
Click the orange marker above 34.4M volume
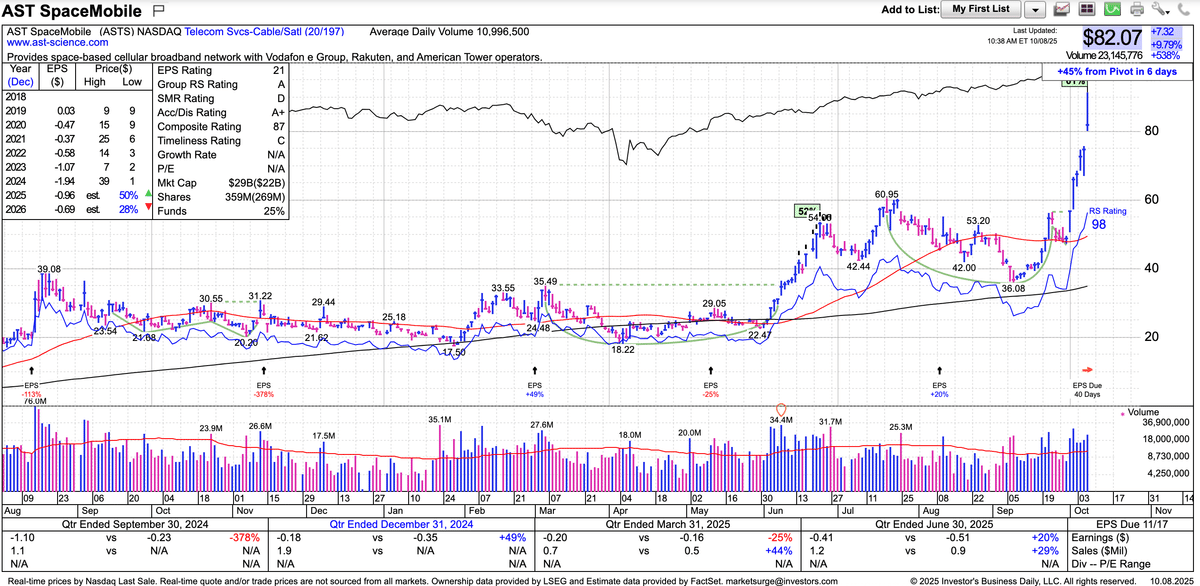(781, 408)
